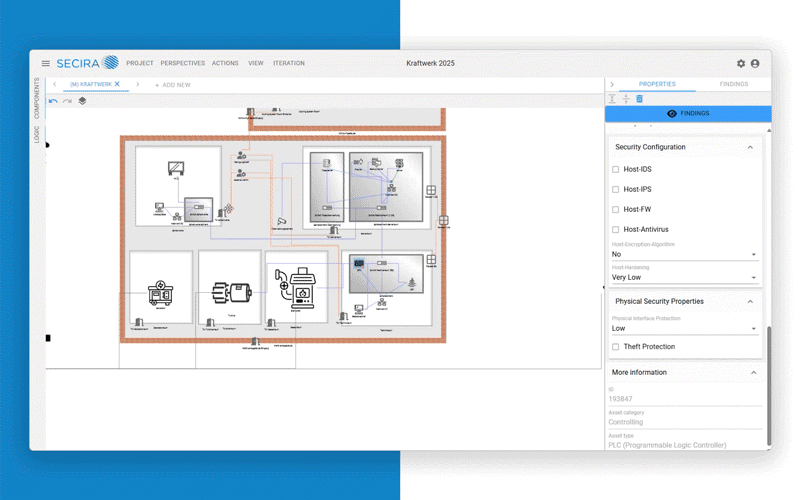Select the boiler furnace icon in the diagram

pos(296,289)
